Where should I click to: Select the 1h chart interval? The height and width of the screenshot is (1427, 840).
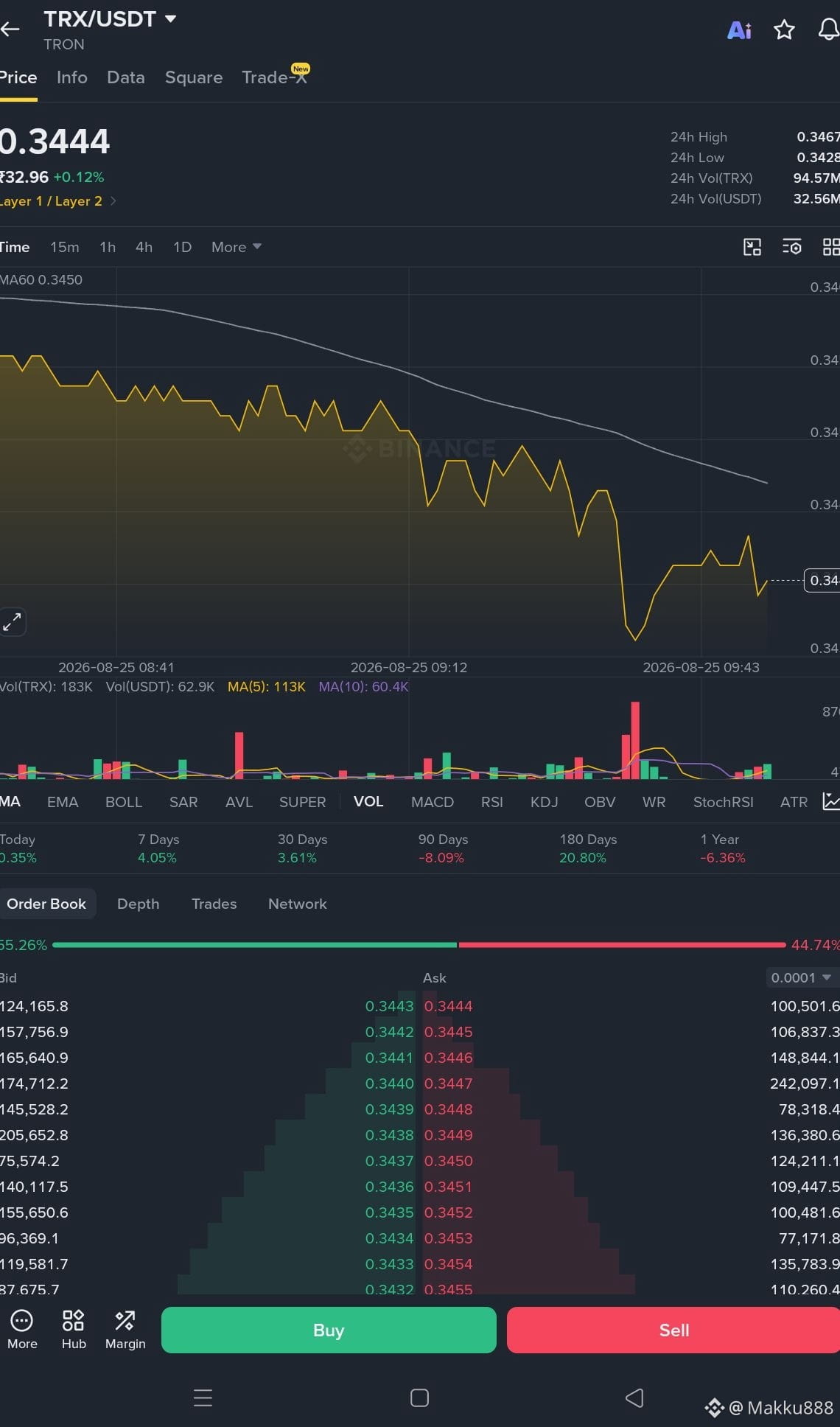coord(108,247)
